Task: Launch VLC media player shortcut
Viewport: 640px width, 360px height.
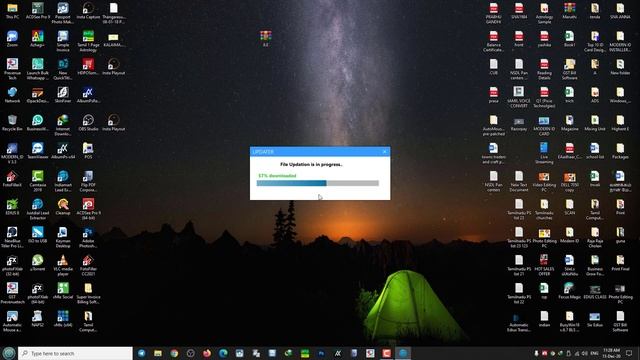Action: (x=63, y=265)
